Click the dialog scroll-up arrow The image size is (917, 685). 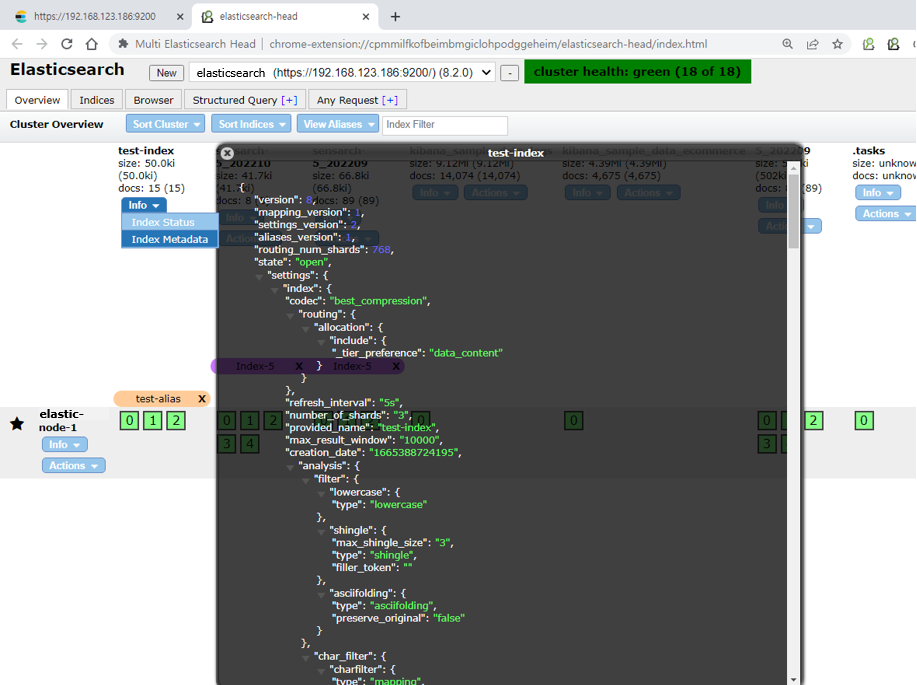[794, 168]
